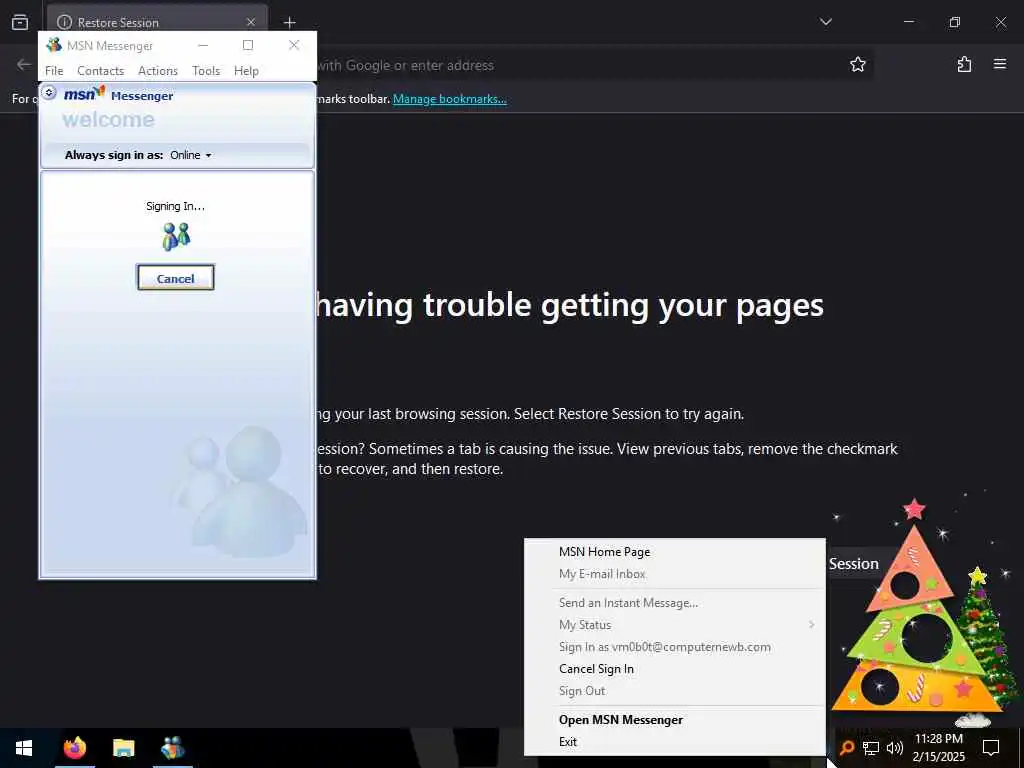Close the MSN Messenger window
Image resolution: width=1024 pixels, height=768 pixels.
[x=294, y=45]
